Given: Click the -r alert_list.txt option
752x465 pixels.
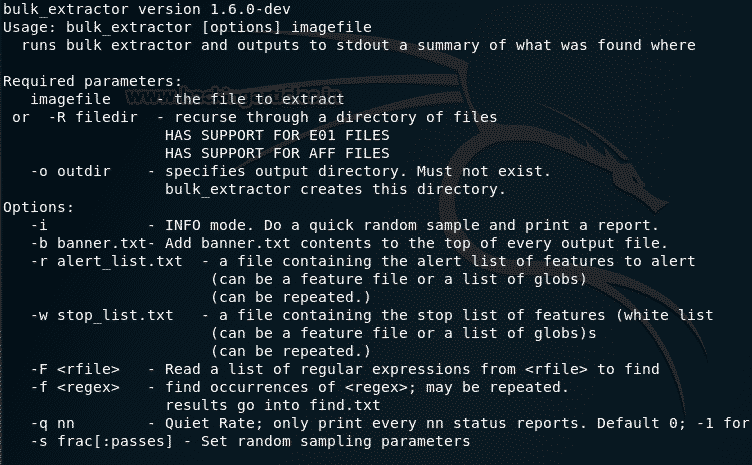Looking at the screenshot, I should click(106, 261).
